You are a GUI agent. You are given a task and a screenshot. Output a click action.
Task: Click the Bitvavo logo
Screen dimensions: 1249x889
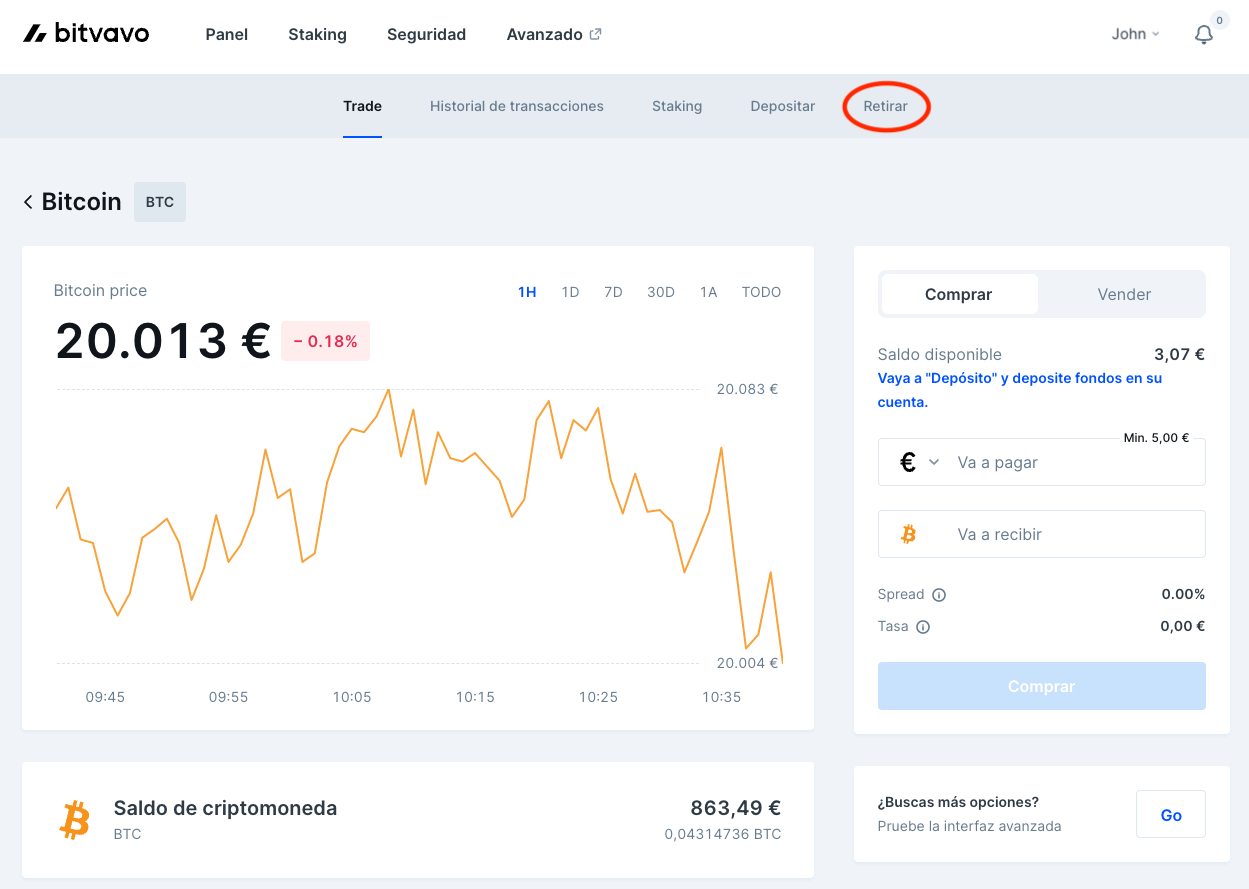point(86,34)
